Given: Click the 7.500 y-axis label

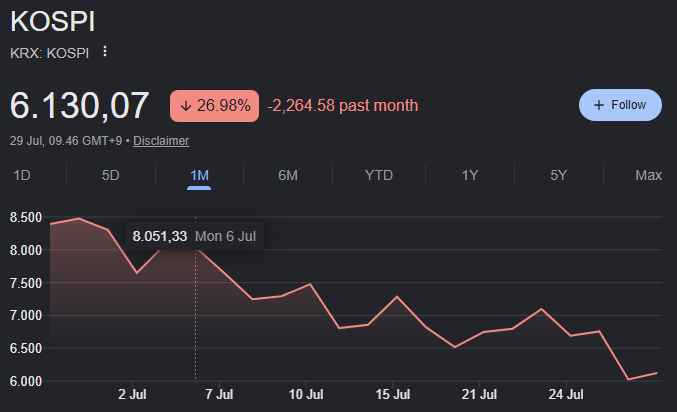Looking at the screenshot, I should pyautogui.click(x=26, y=283).
